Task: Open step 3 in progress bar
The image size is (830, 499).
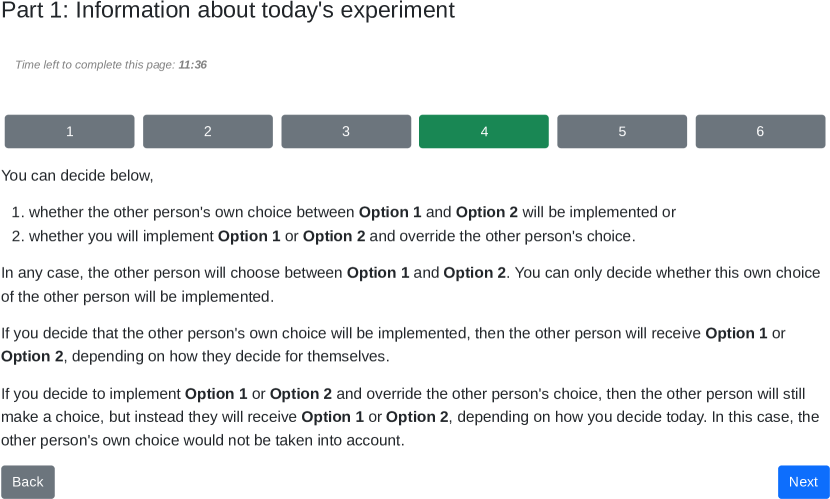Action: tap(346, 131)
